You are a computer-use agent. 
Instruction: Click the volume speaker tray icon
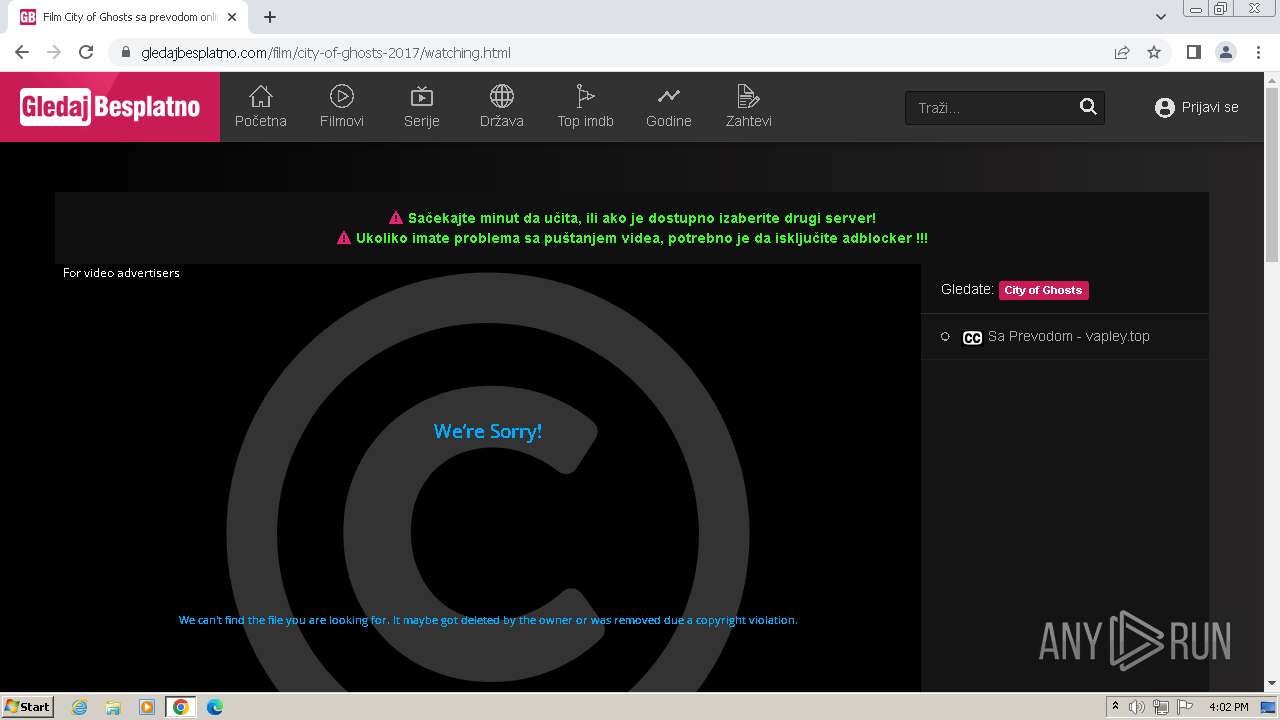click(x=1137, y=707)
